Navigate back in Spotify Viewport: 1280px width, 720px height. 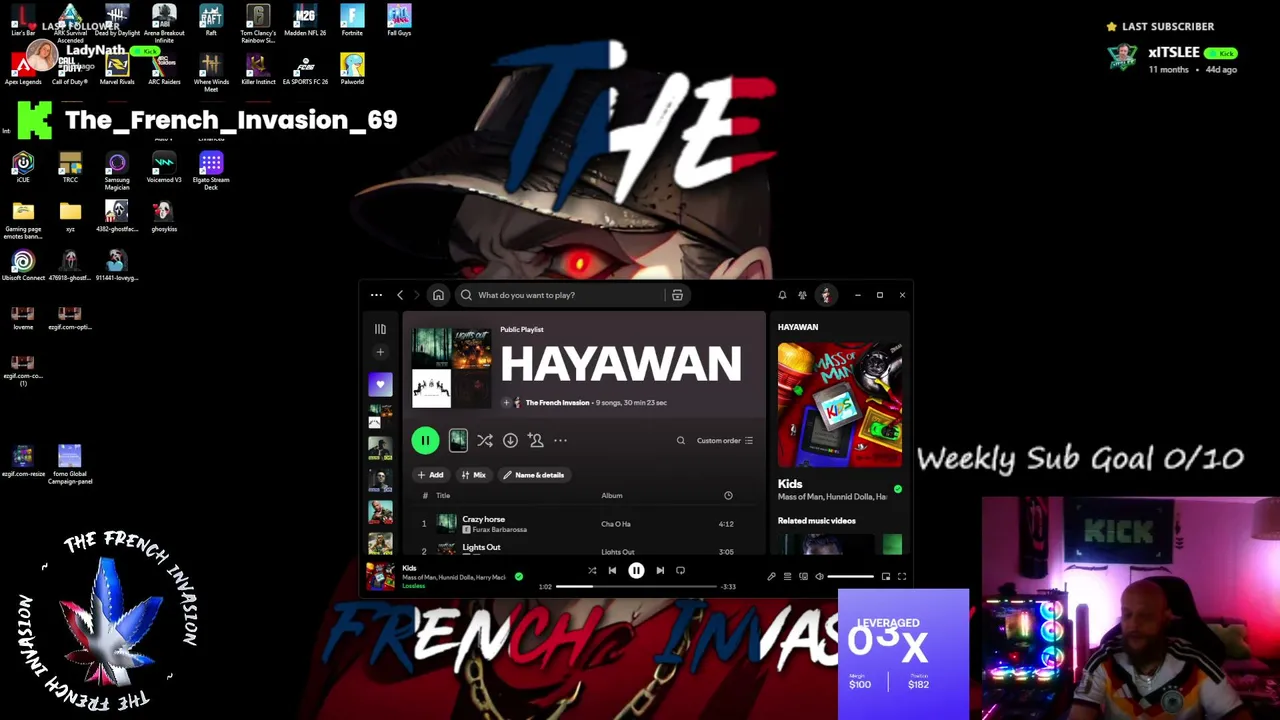pyautogui.click(x=400, y=295)
